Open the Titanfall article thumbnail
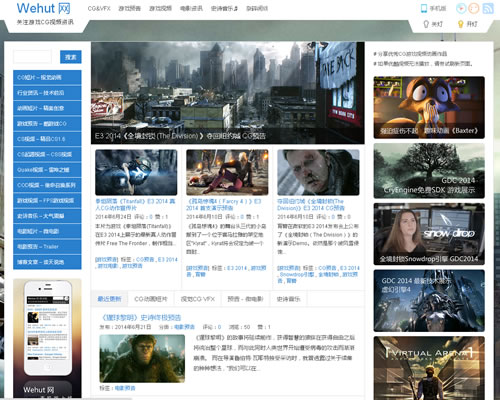The height and width of the screenshot is (400, 500). point(136,172)
